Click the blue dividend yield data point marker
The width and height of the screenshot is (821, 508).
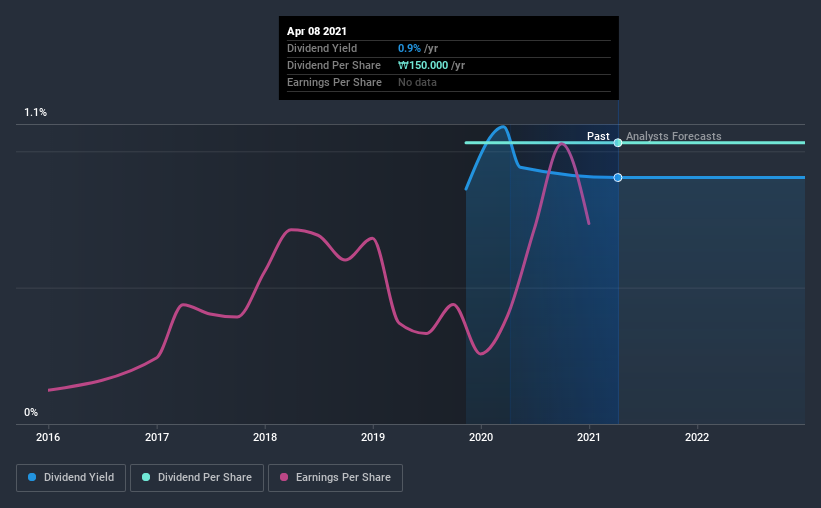click(x=618, y=178)
